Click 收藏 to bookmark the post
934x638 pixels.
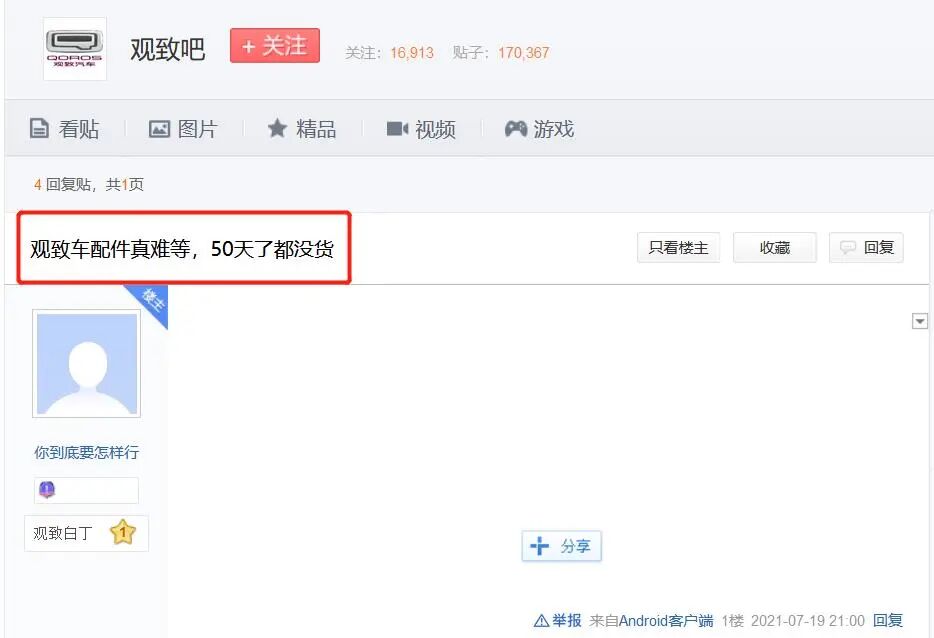point(774,248)
